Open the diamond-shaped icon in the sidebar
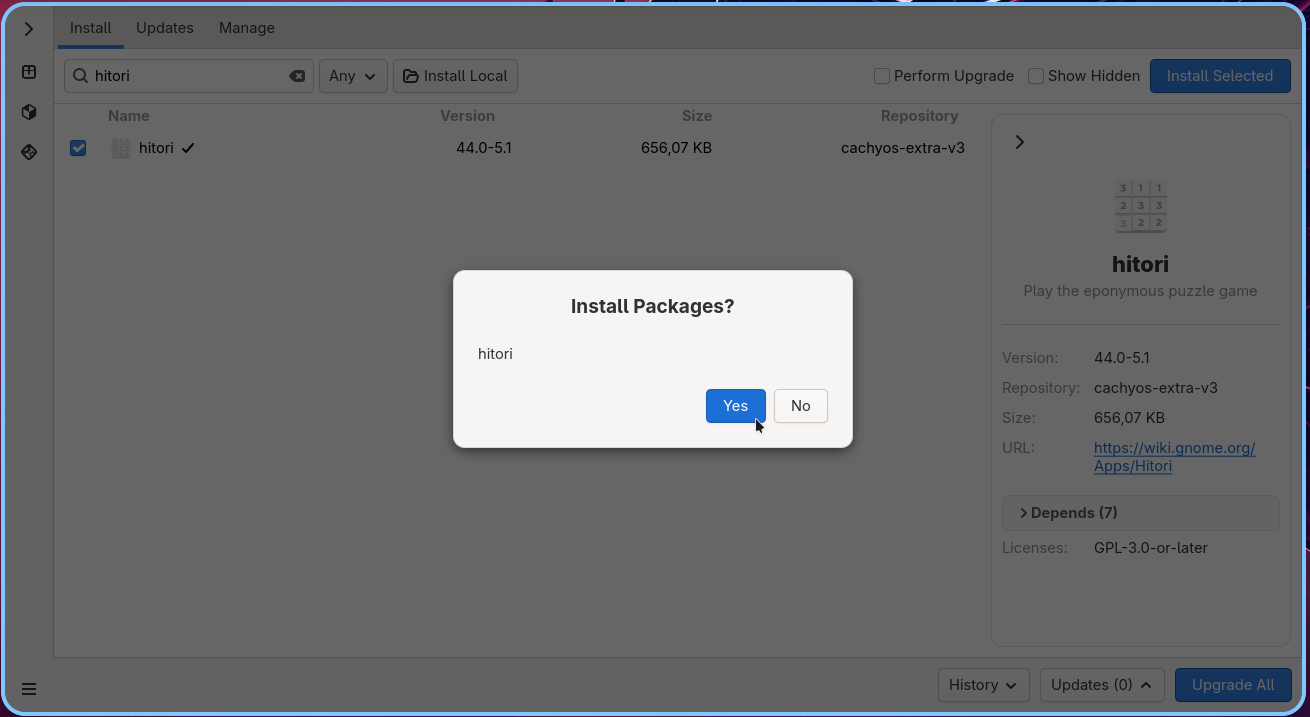Screen dimensions: 1310x717 [x=29, y=152]
